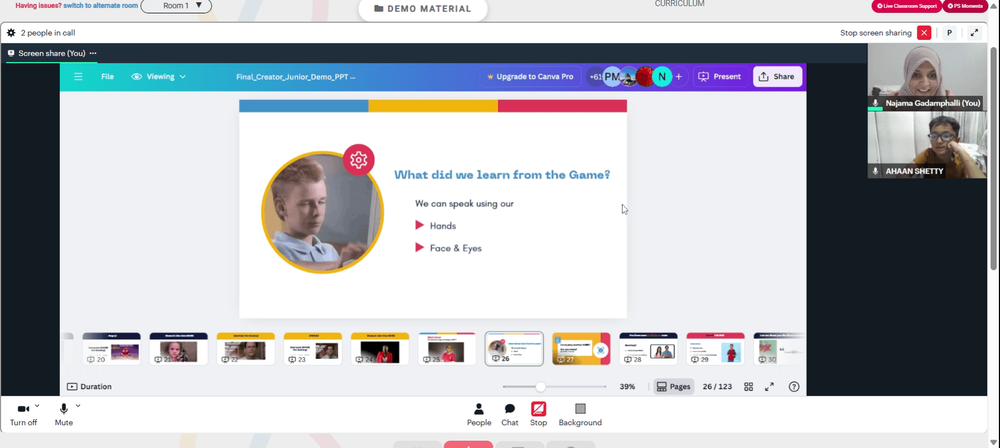Click the Share button

tap(777, 77)
